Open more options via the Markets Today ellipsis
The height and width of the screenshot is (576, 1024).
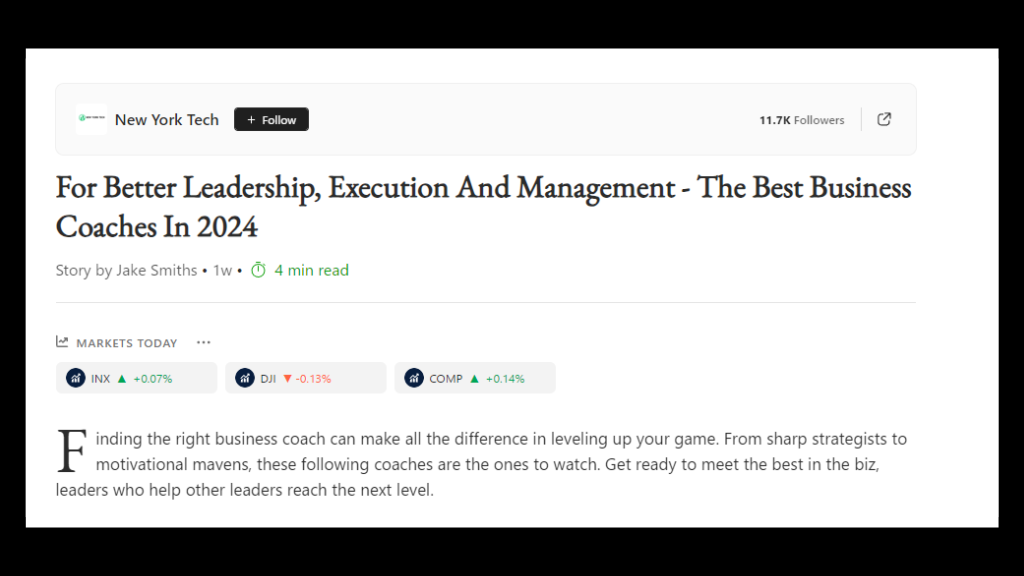(203, 342)
